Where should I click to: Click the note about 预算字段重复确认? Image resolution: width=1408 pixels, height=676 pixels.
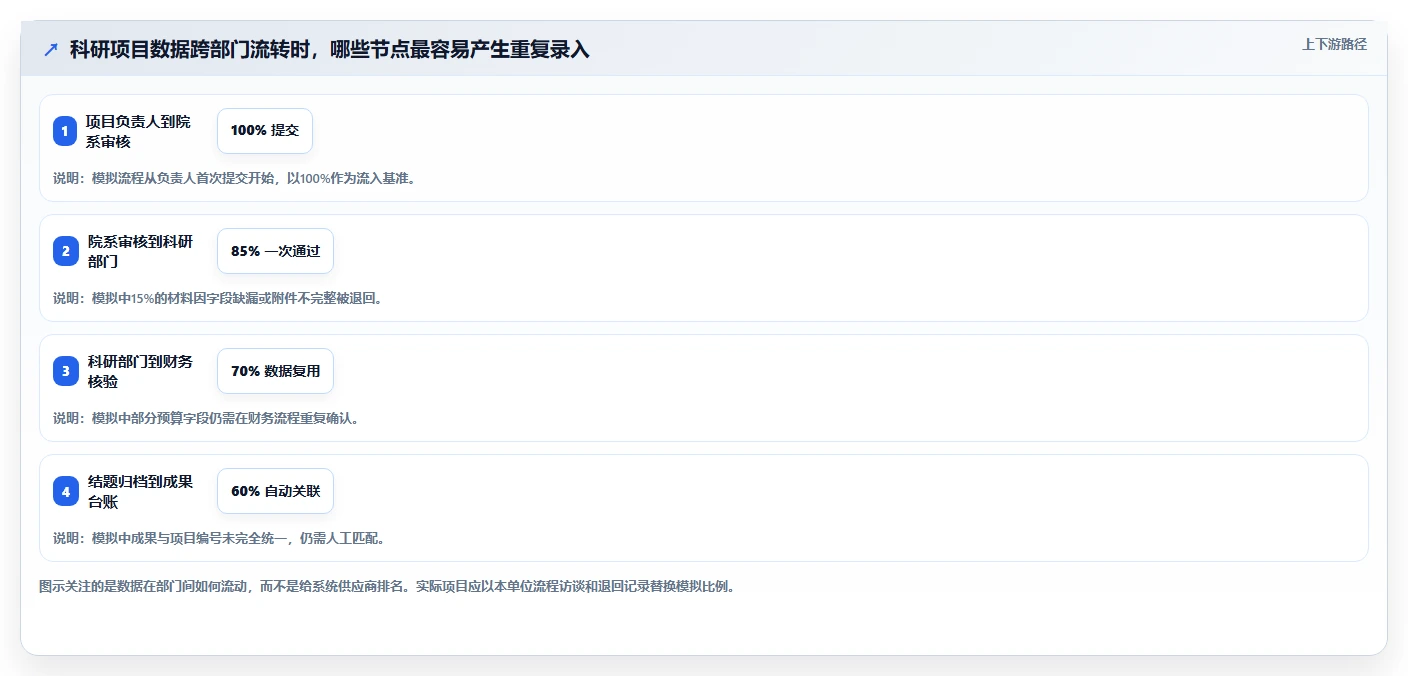click(206, 418)
